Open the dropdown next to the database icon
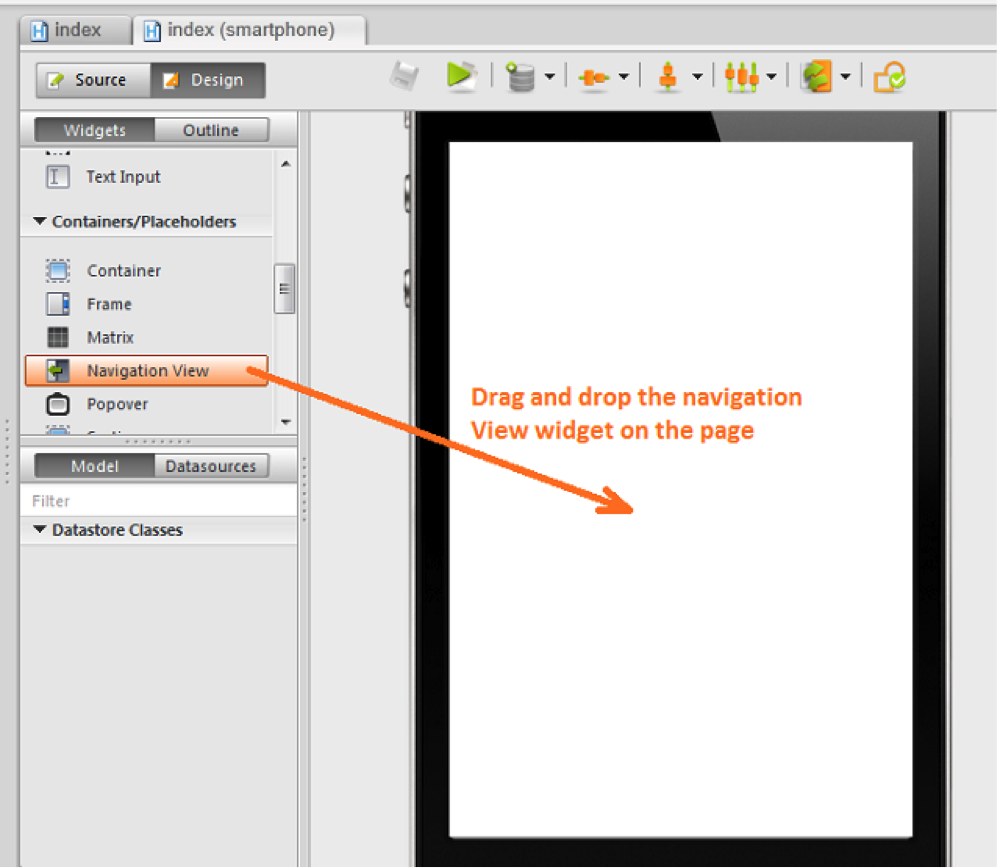997x868 pixels. pos(549,75)
